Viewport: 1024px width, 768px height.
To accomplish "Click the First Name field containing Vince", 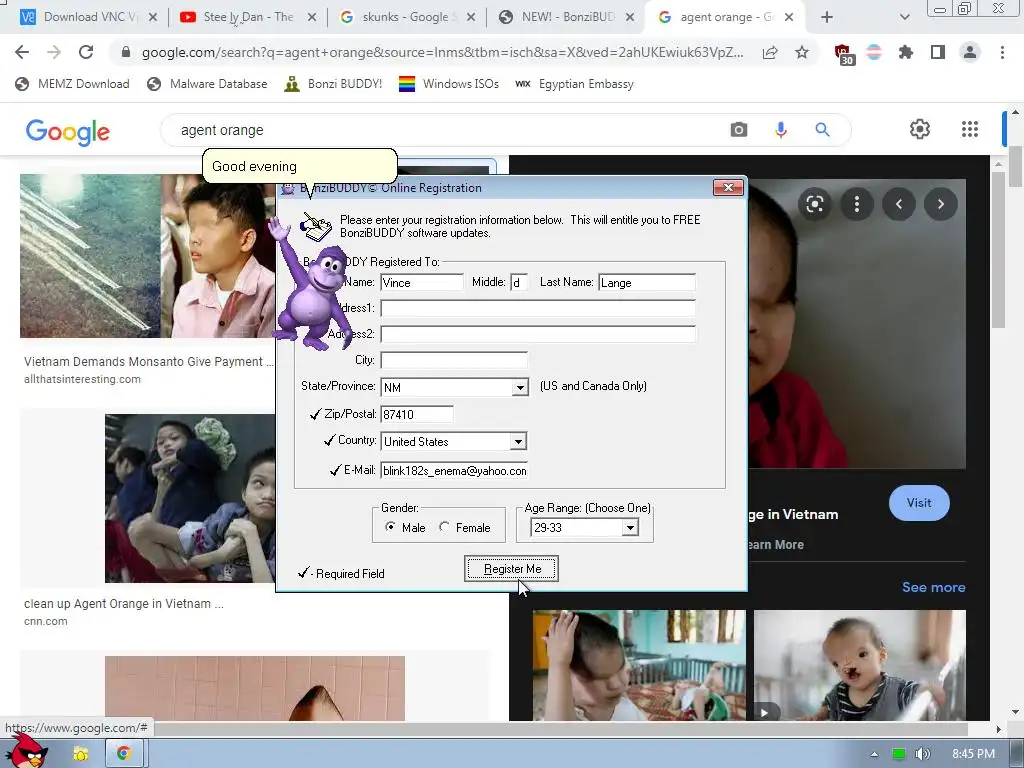I will click(x=421, y=282).
